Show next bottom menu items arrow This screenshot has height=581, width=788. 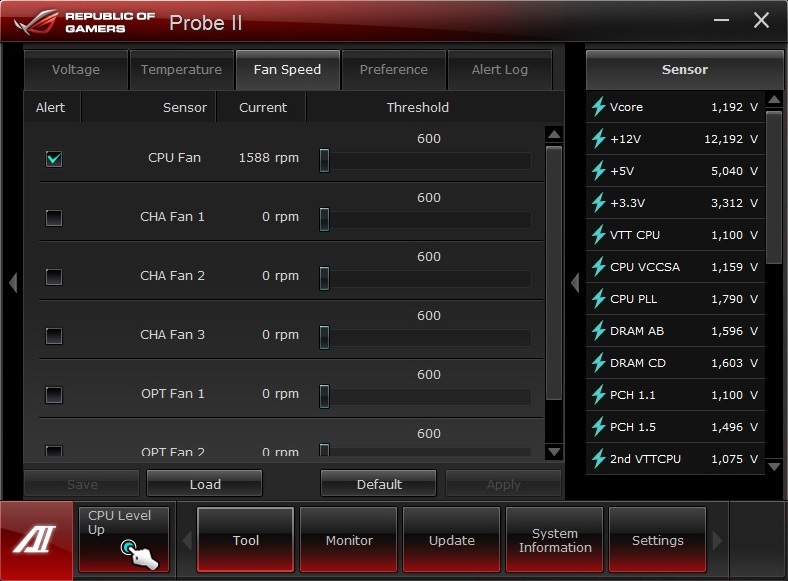[x=718, y=541]
